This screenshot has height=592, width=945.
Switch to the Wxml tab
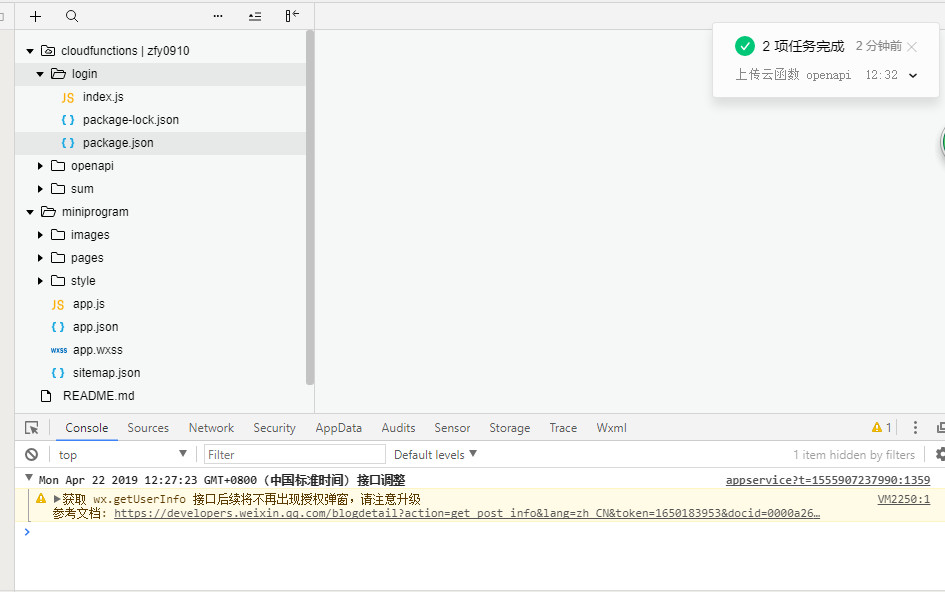611,427
